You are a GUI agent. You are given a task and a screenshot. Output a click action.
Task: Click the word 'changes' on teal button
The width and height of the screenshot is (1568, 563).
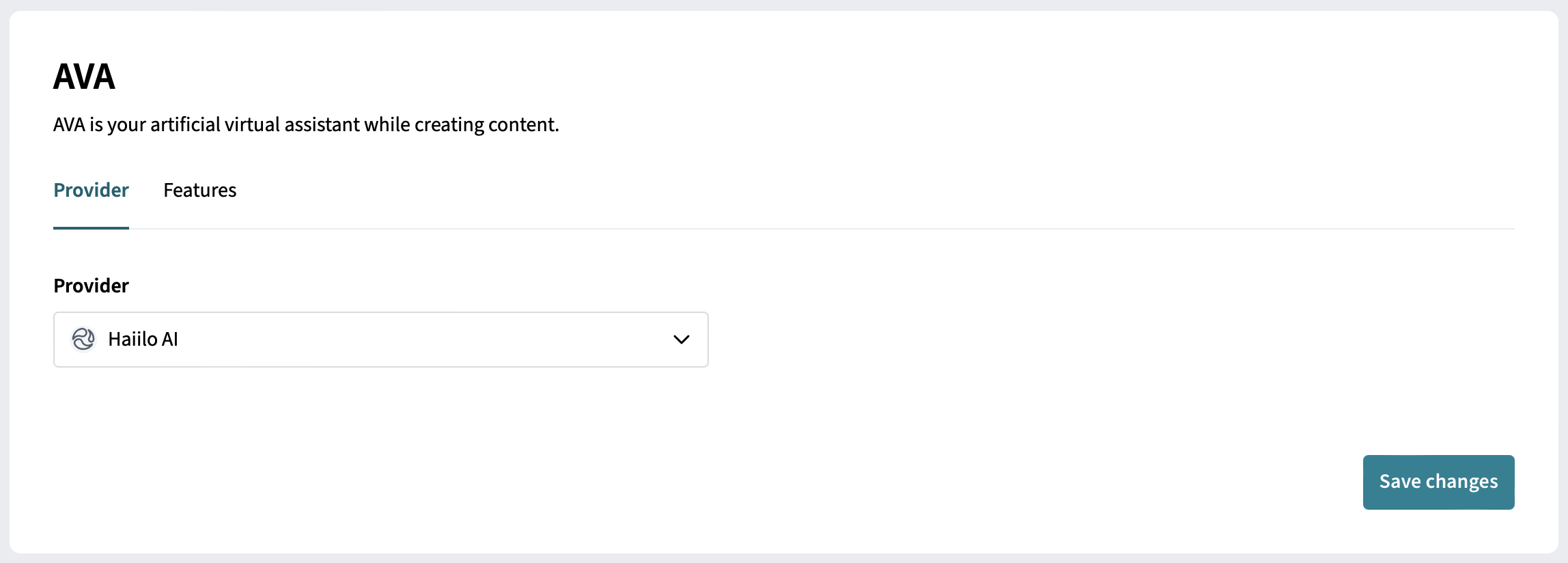click(x=1462, y=482)
